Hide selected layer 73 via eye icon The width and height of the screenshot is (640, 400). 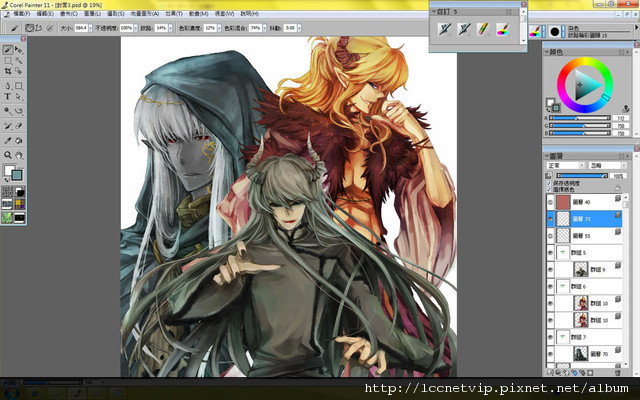coord(550,219)
